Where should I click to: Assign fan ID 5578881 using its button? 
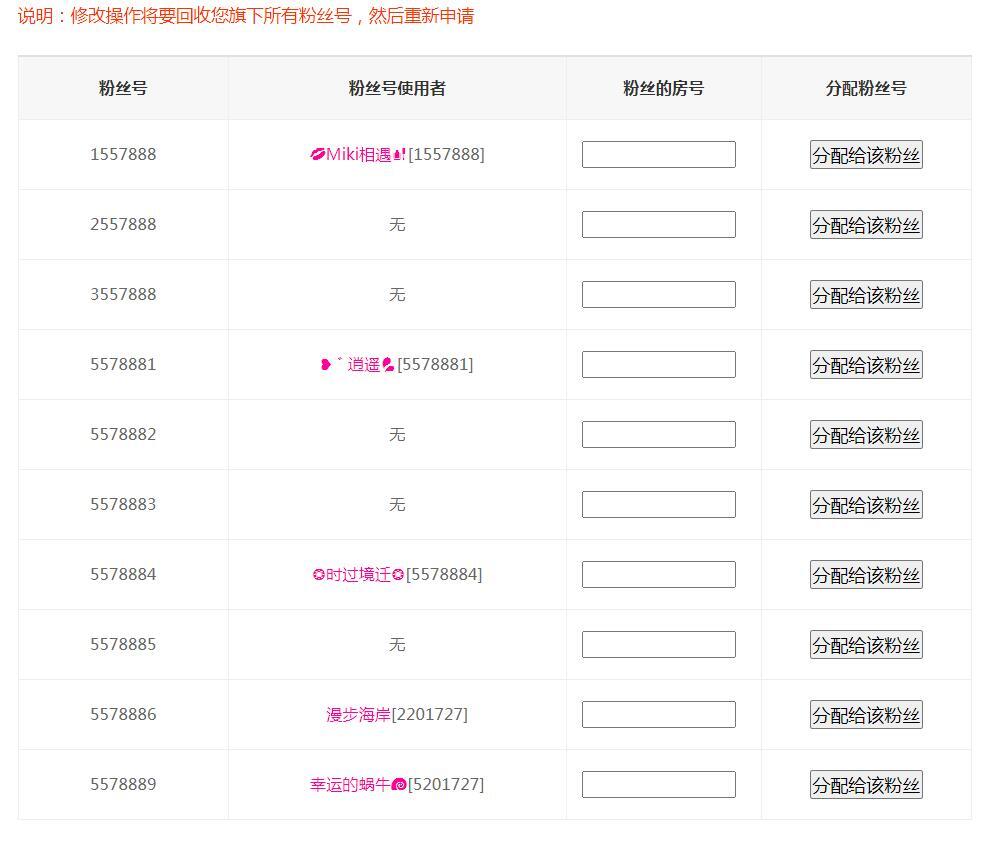tap(866, 365)
